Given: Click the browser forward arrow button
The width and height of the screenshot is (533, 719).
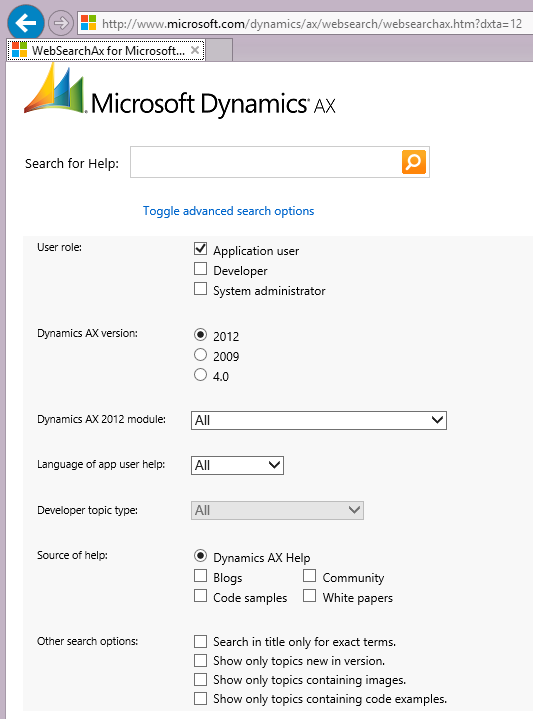Looking at the screenshot, I should (x=61, y=22).
